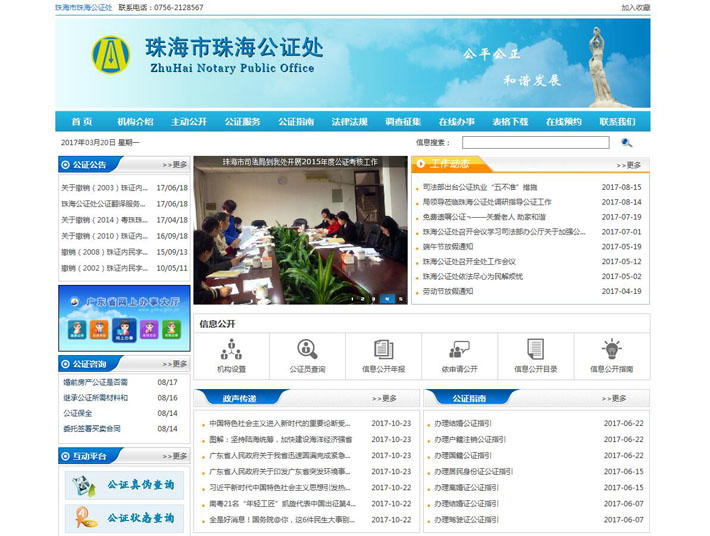Open guide 办理离婚证公证指引
This screenshot has width=710, height=536.
[x=466, y=488]
